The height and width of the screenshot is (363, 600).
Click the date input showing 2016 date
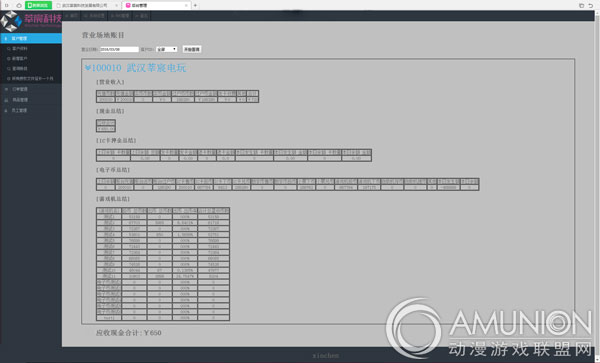click(x=119, y=49)
